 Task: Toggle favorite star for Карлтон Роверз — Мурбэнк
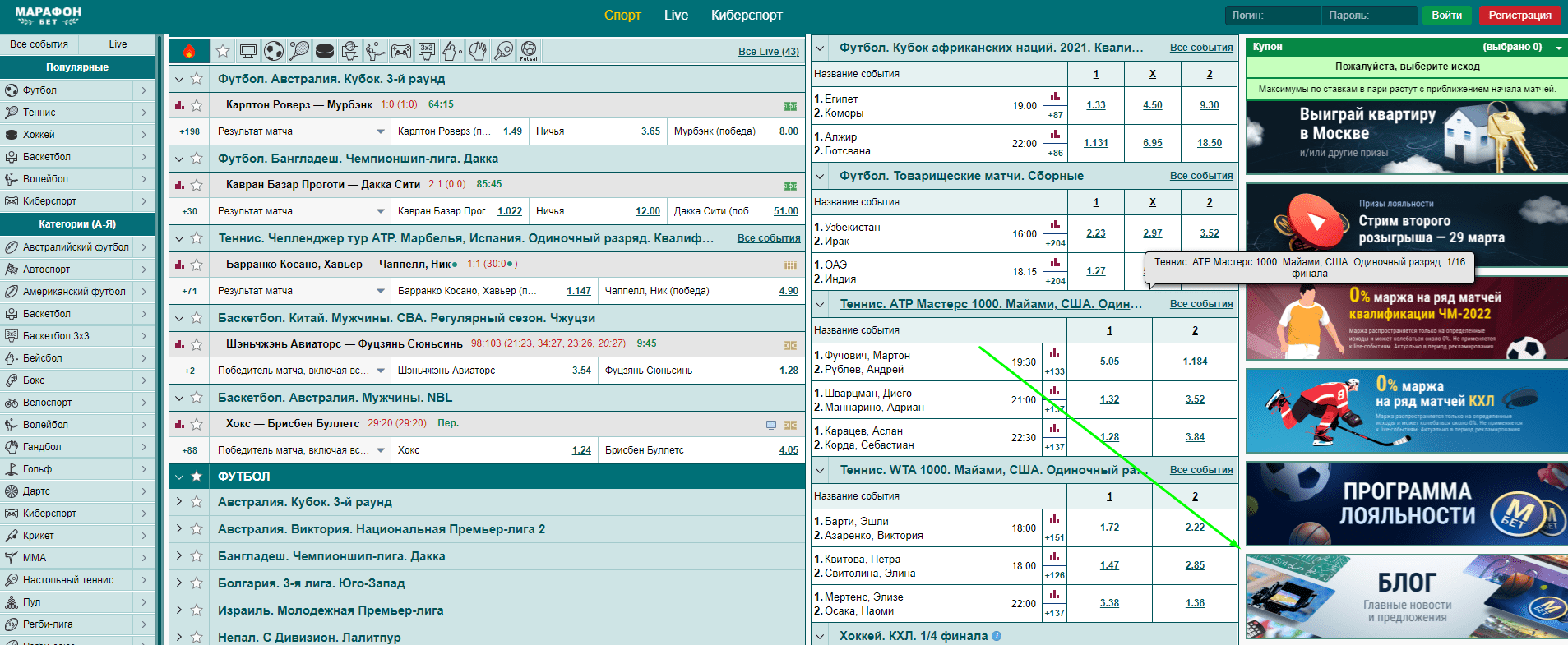tap(197, 105)
